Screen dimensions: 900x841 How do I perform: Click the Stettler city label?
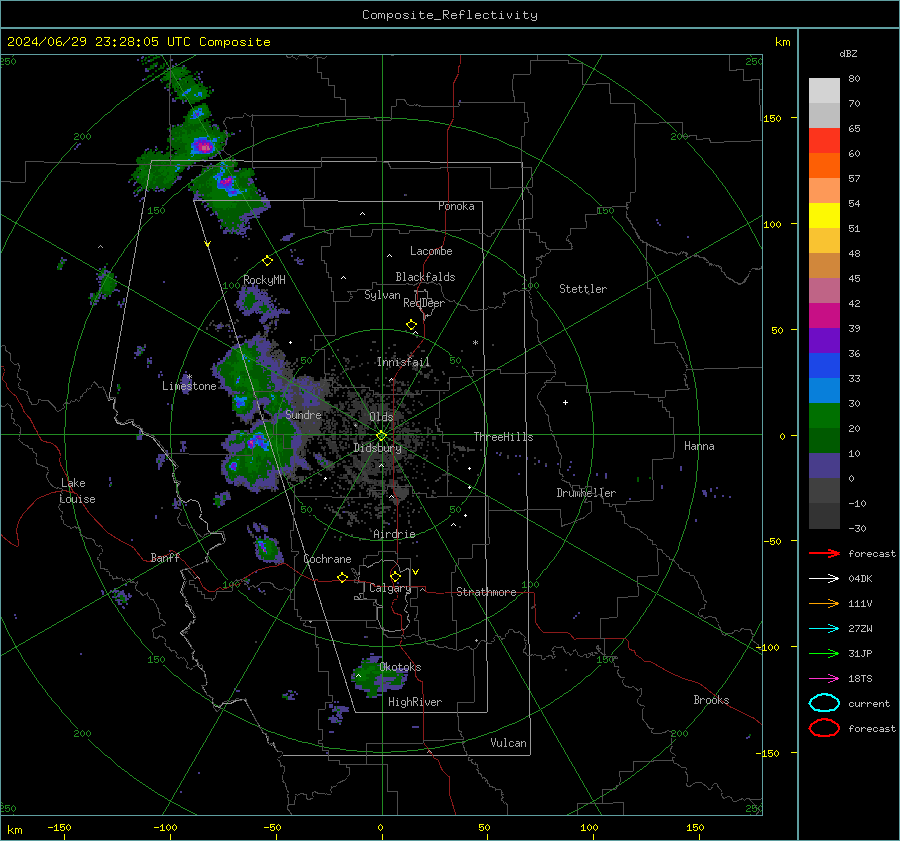coord(583,289)
